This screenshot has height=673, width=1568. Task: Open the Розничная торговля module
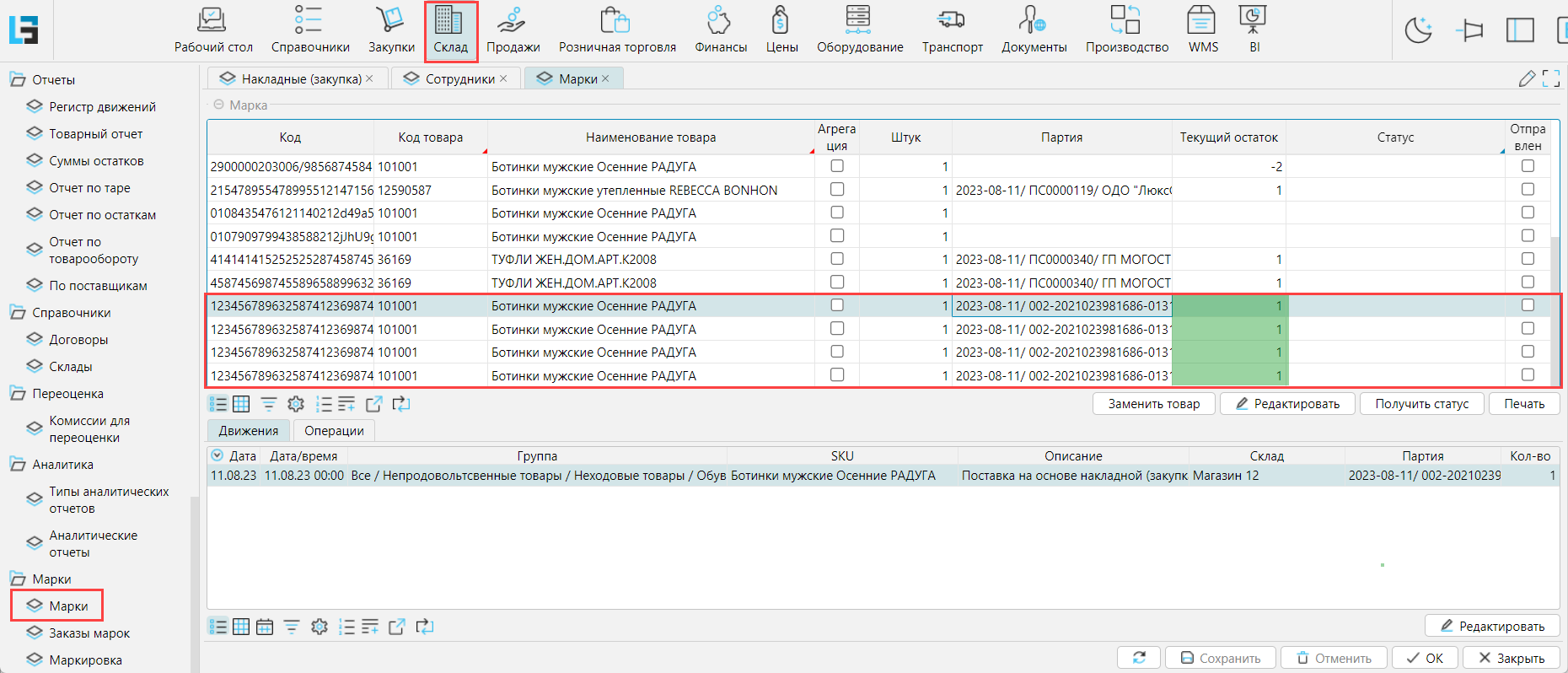pyautogui.click(x=617, y=30)
